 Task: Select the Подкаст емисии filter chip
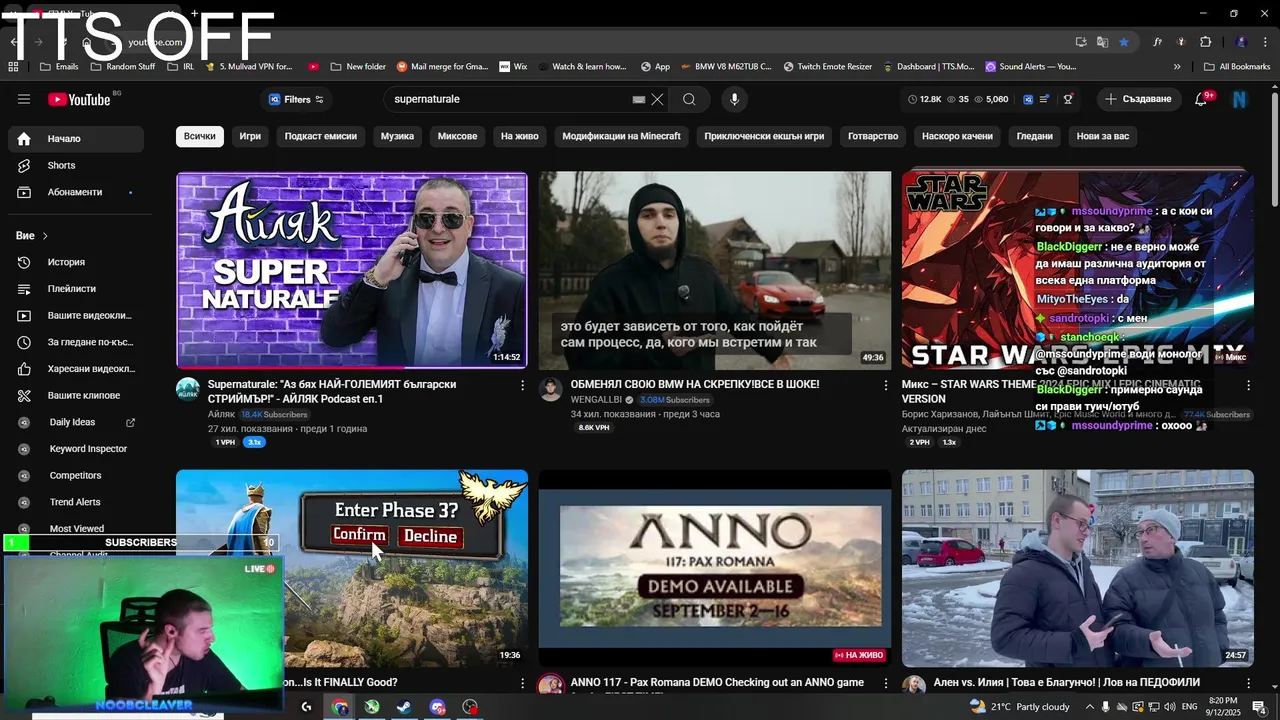click(320, 136)
